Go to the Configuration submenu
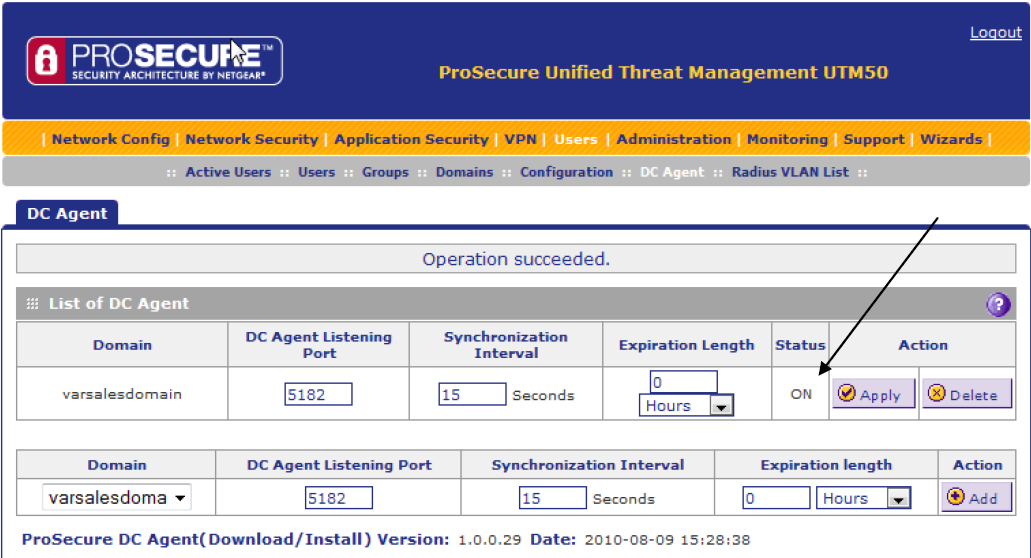Image resolution: width=1031 pixels, height=558 pixels. (566, 172)
